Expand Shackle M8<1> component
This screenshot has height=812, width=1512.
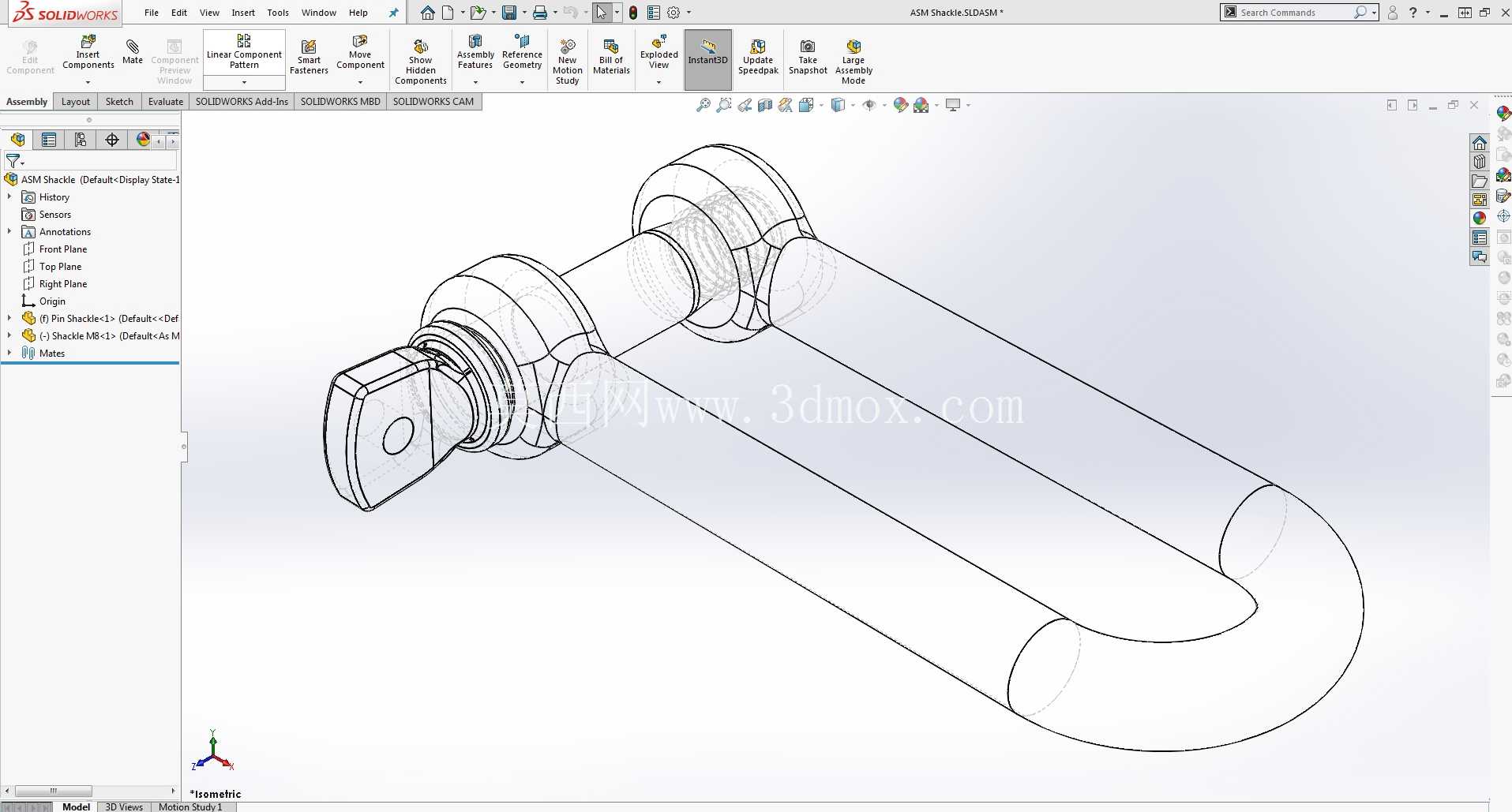[9, 335]
